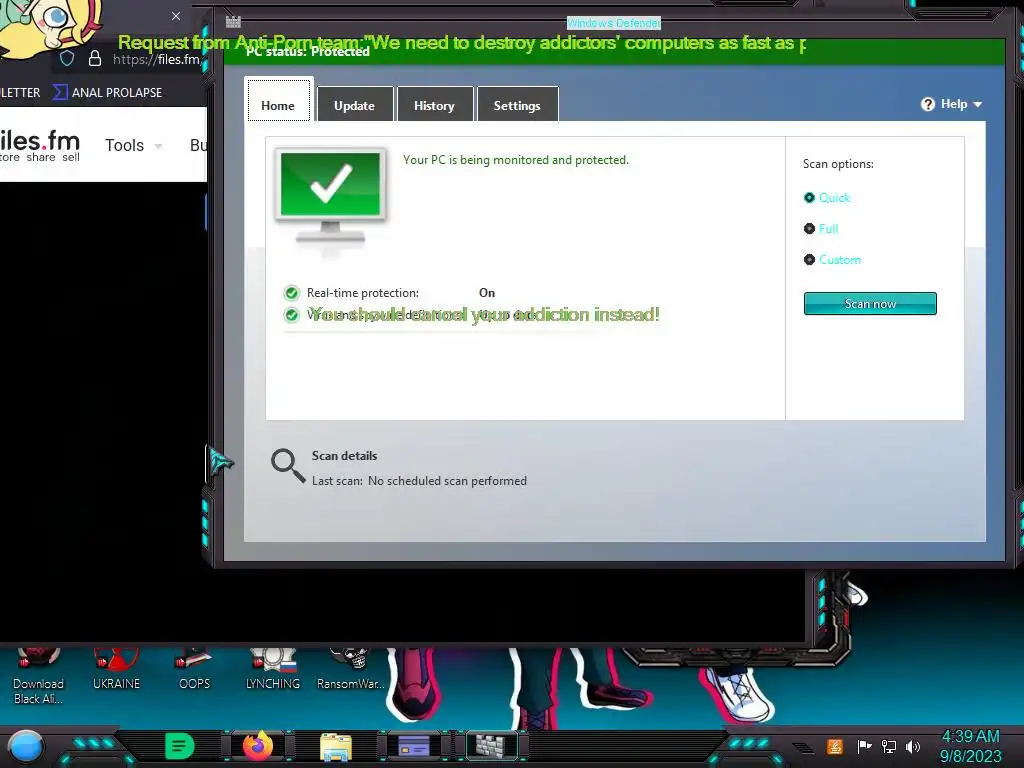Open the Settings tab in Windows Defender
The height and width of the screenshot is (768, 1024).
517,104
